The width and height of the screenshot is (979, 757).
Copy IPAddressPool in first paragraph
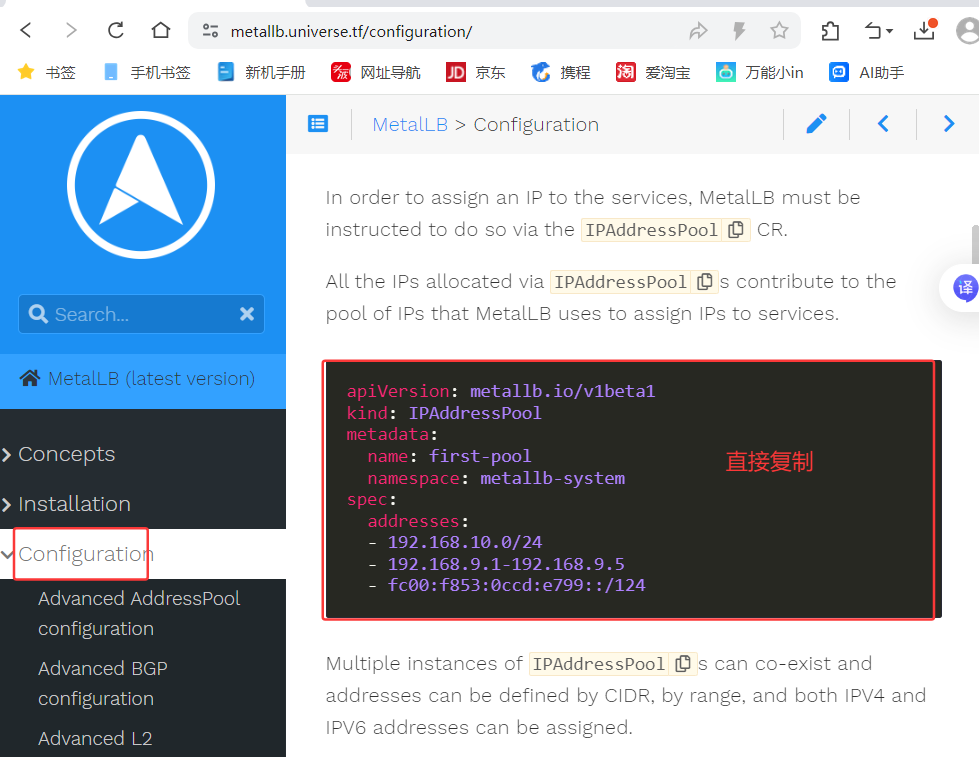[736, 230]
